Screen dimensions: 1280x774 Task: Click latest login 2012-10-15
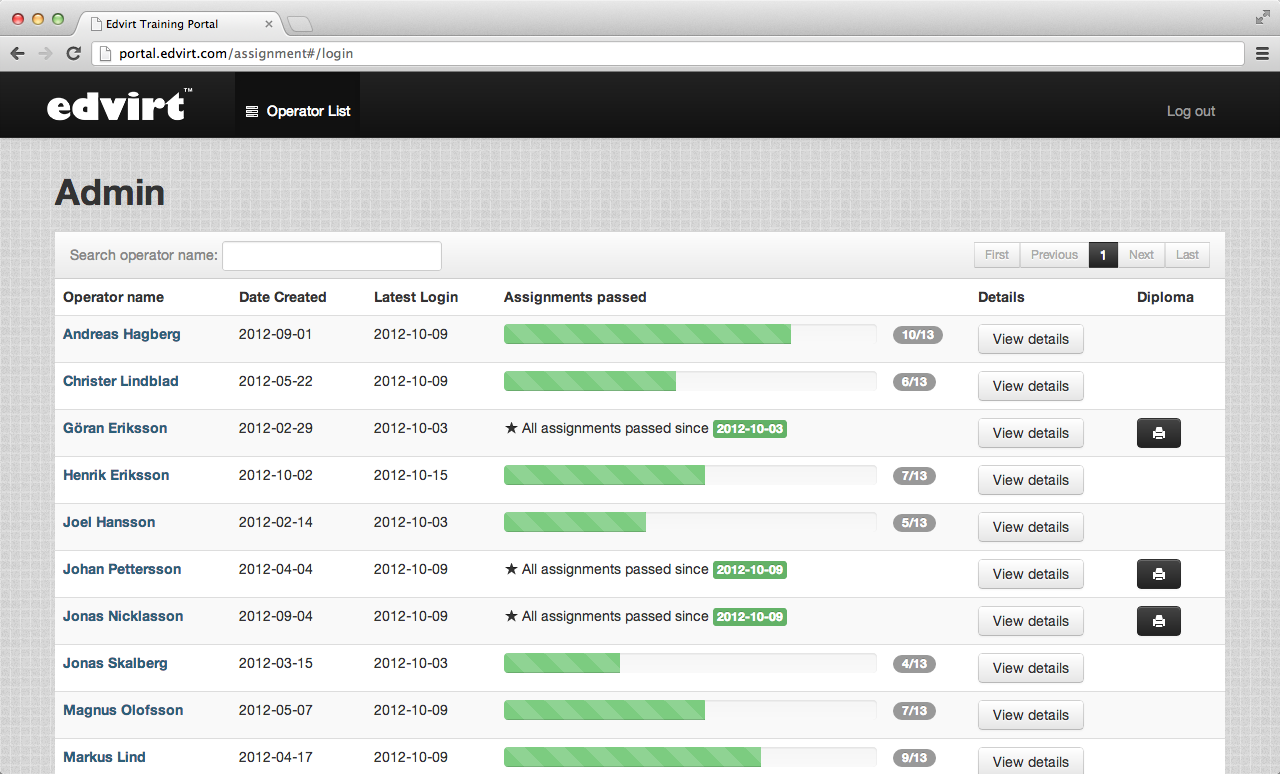[x=411, y=475]
